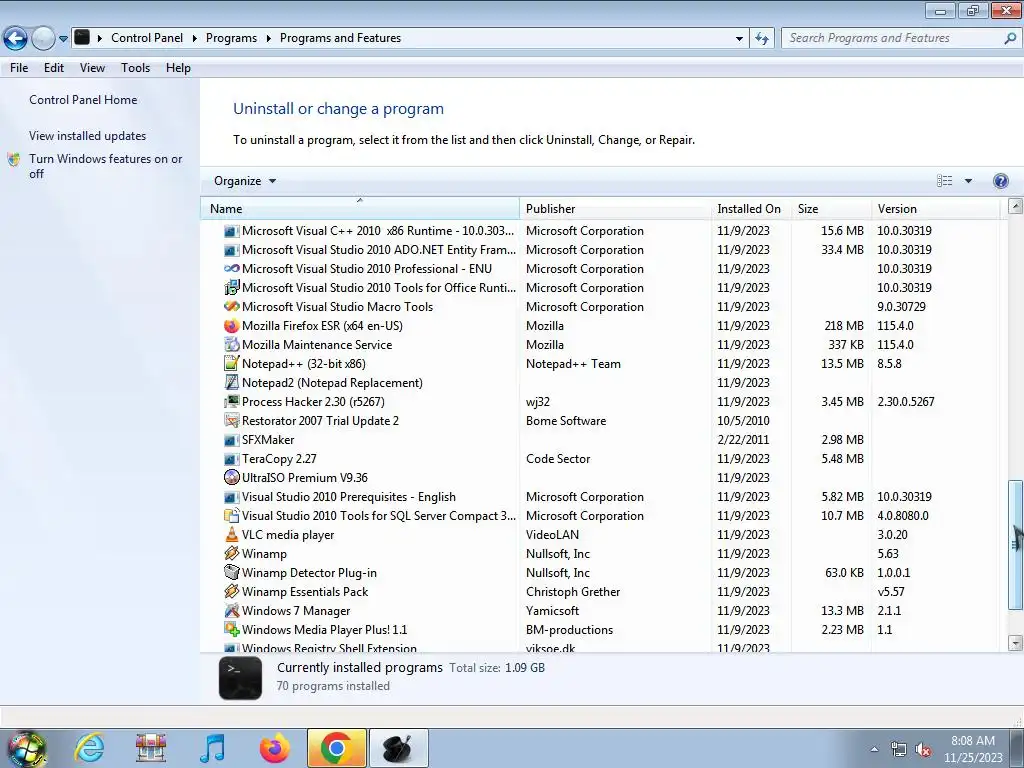Open the help question mark icon
The image size is (1024, 768).
1000,181
